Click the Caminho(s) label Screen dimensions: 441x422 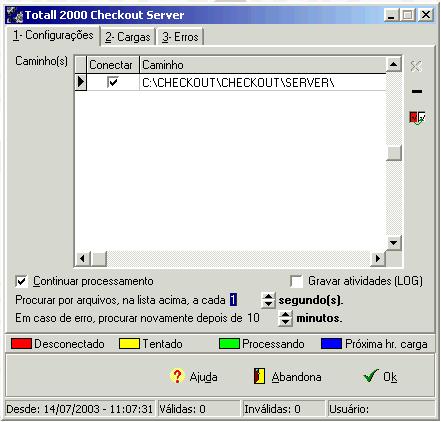coord(42,61)
